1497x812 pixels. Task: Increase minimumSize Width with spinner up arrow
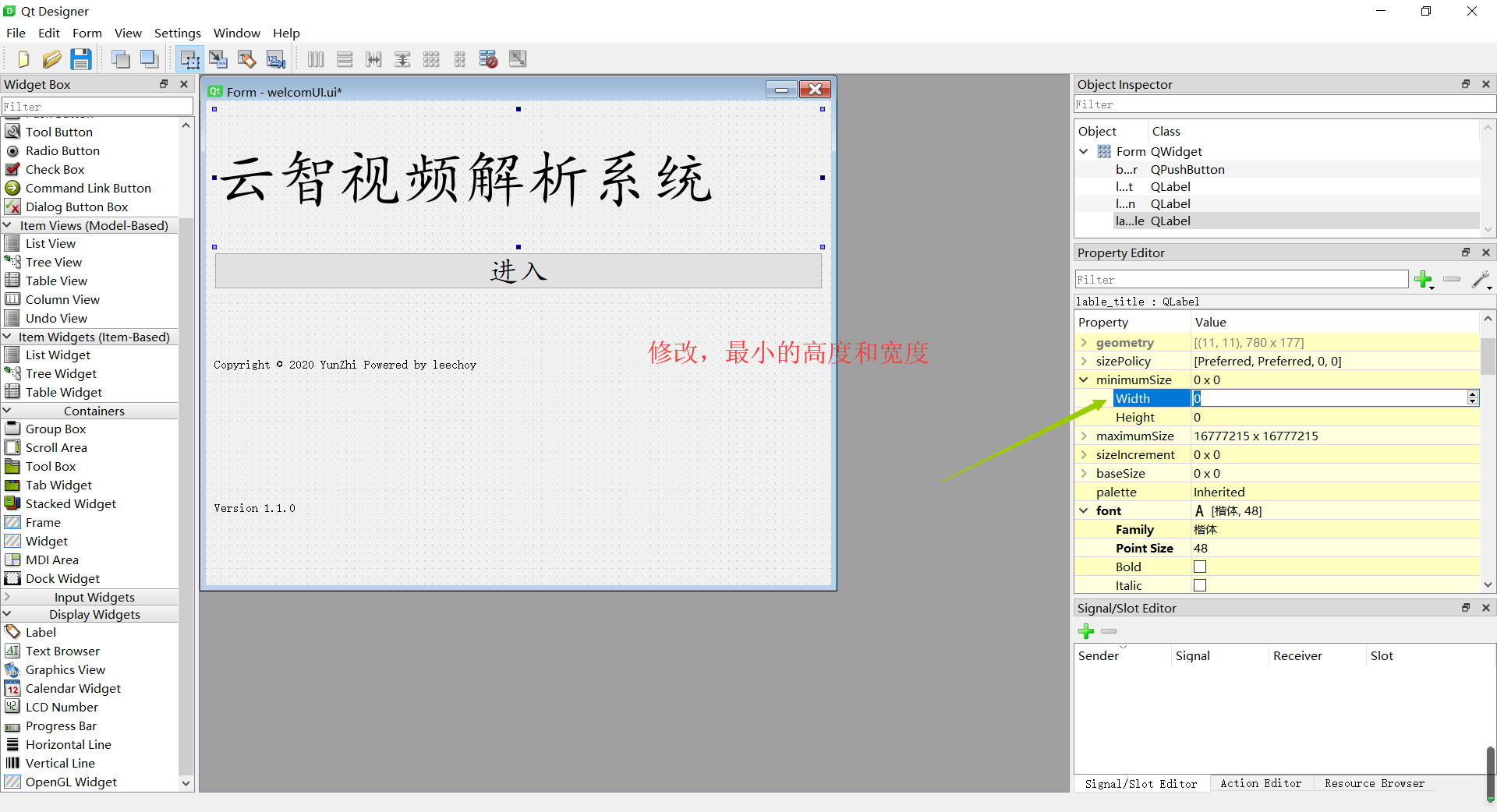[1472, 394]
